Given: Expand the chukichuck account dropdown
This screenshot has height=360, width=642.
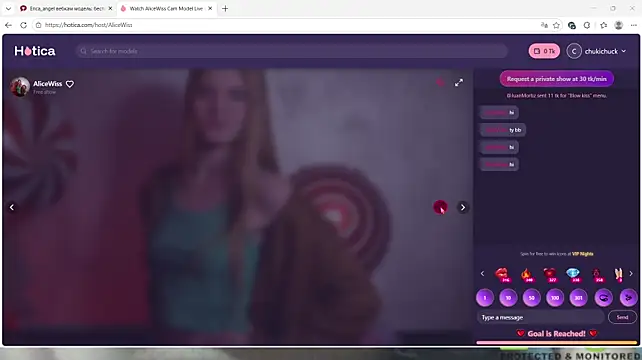Looking at the screenshot, I should (624, 51).
